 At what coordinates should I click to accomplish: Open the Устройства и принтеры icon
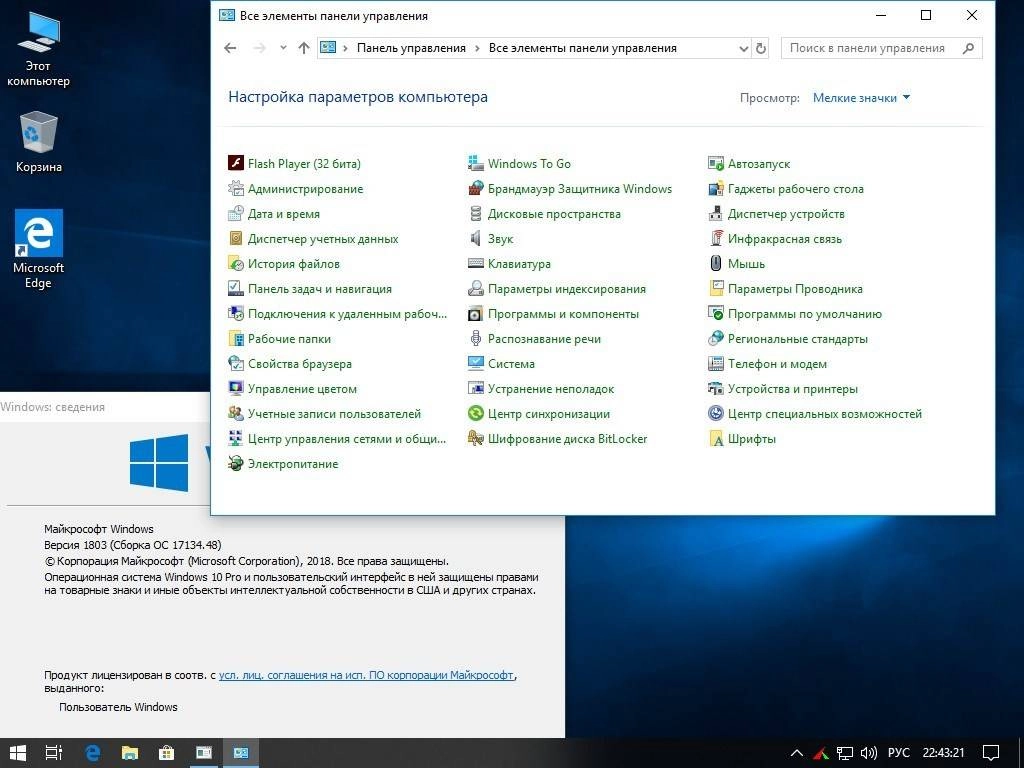pyautogui.click(x=716, y=389)
